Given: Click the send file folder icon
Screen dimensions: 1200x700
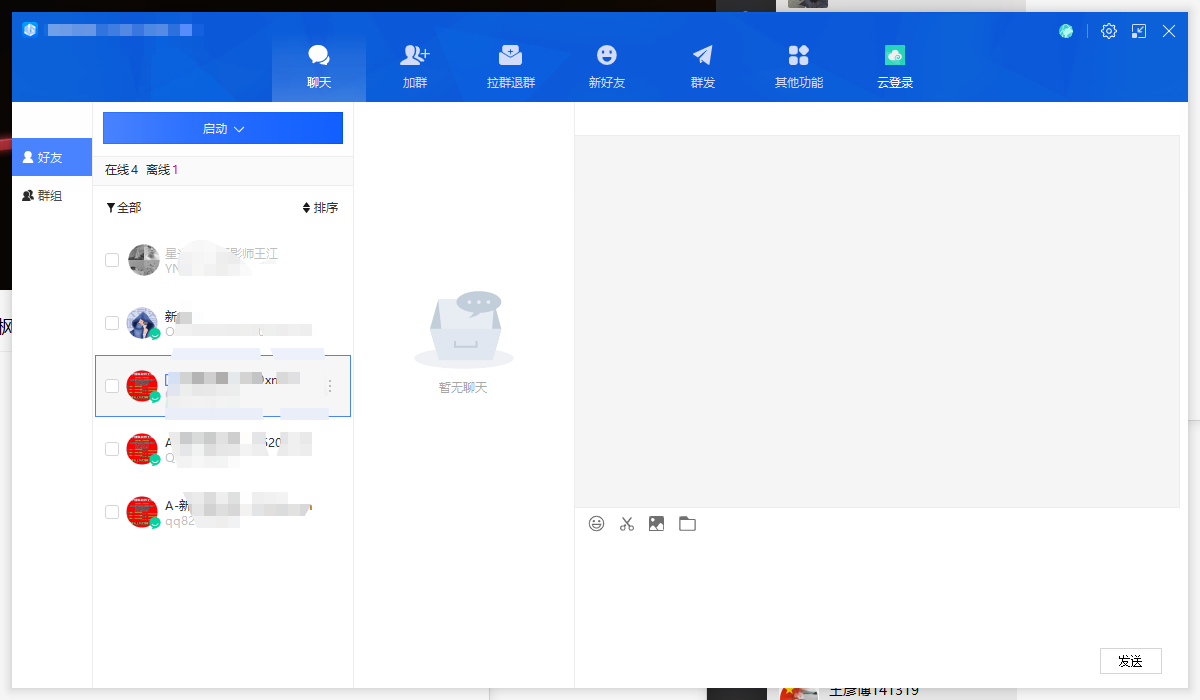Looking at the screenshot, I should click(687, 523).
